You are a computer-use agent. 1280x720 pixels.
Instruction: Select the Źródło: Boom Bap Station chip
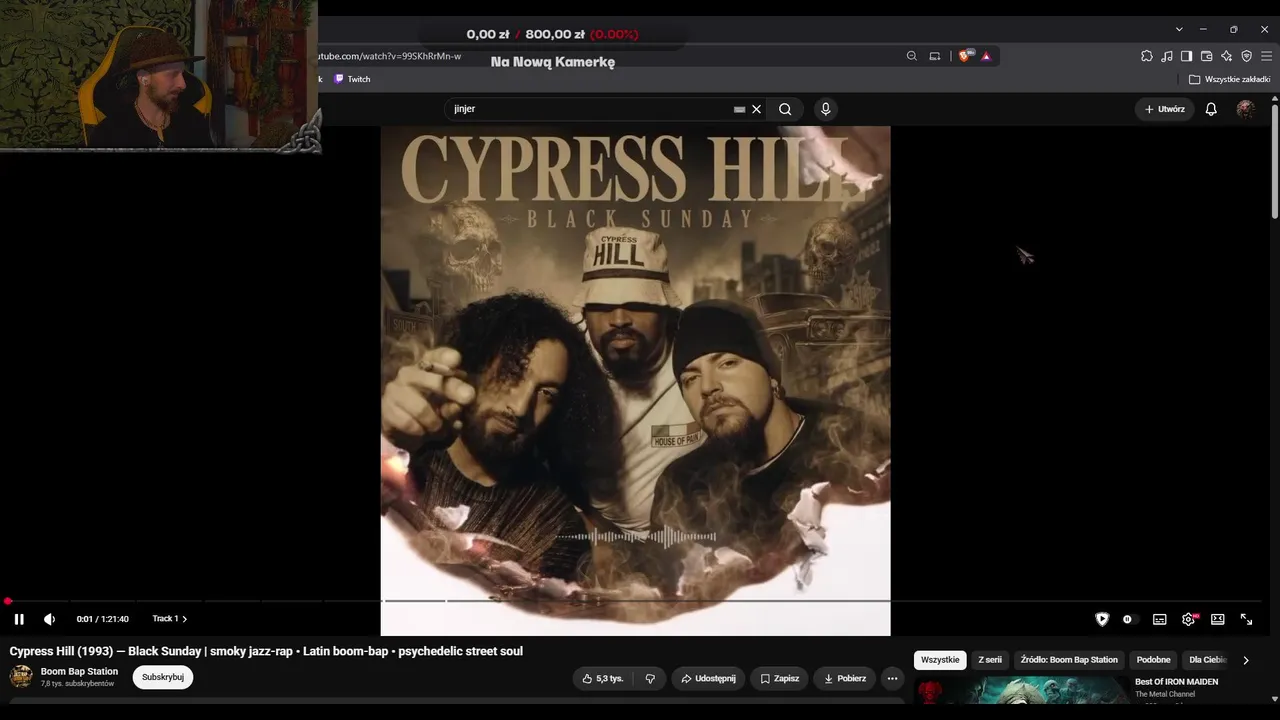click(x=1069, y=660)
